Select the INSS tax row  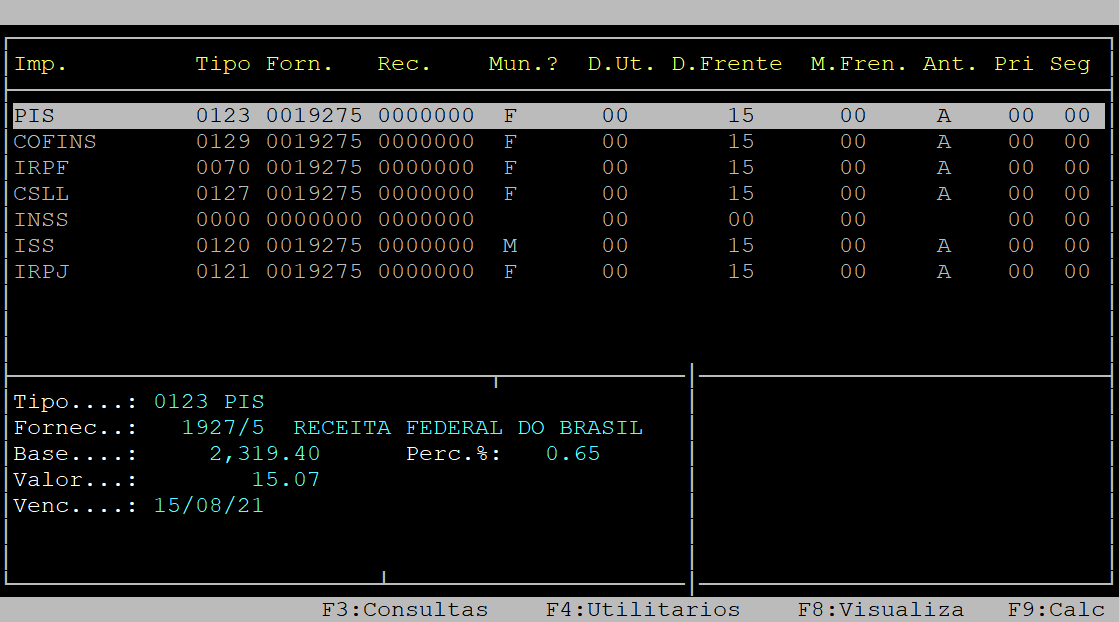41,220
